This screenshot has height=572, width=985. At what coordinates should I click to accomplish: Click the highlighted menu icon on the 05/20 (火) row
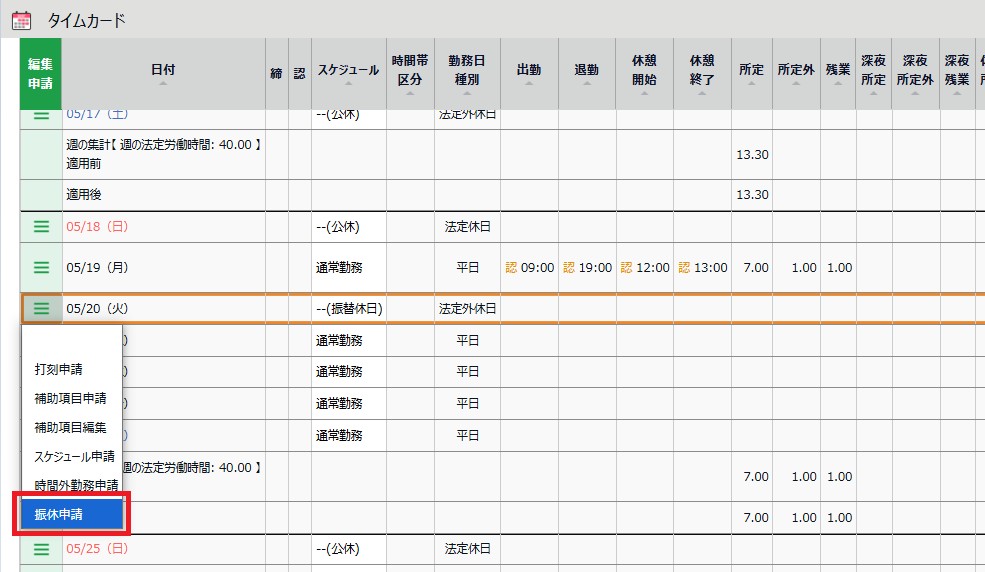[41, 309]
